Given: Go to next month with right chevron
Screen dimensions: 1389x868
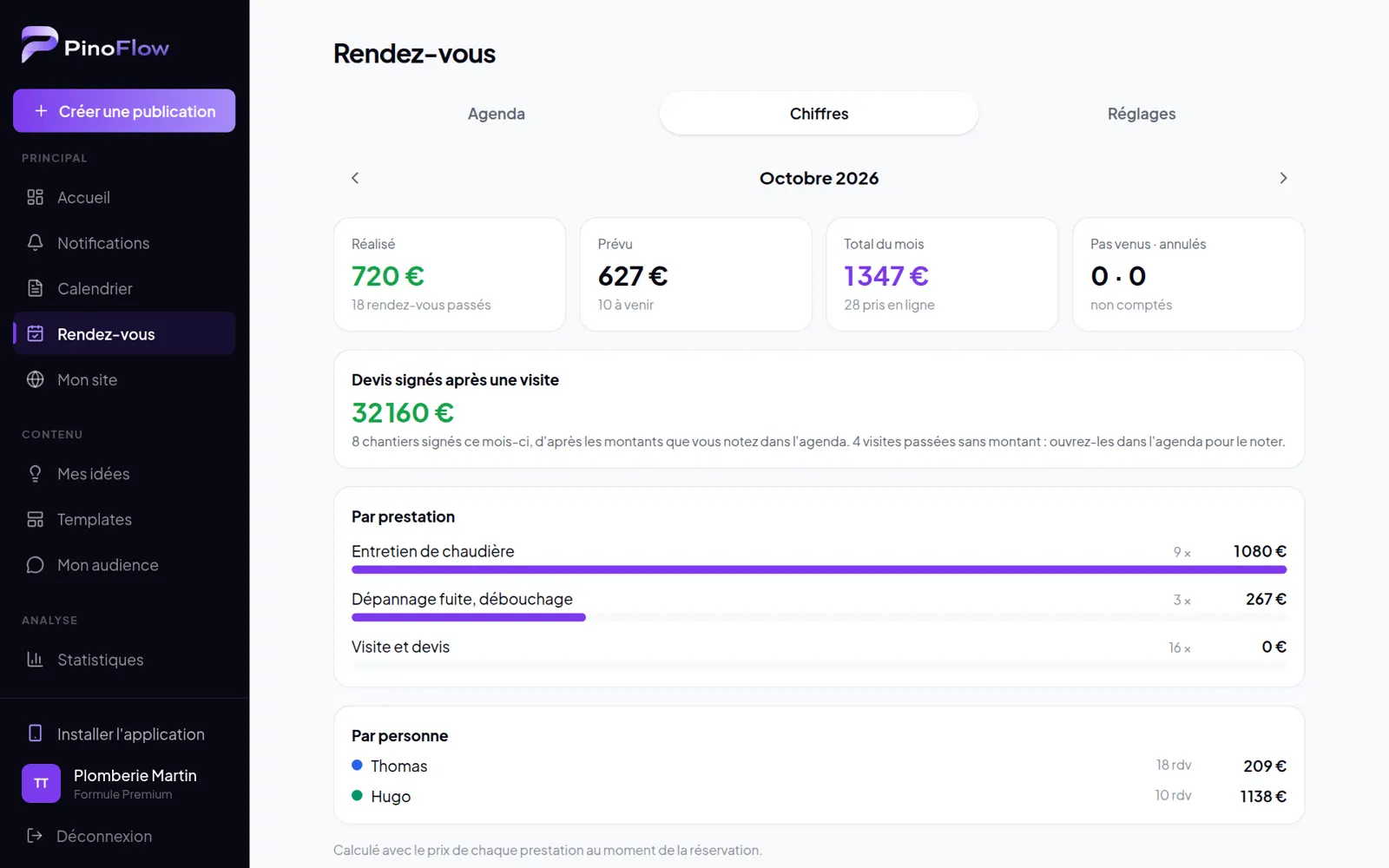Looking at the screenshot, I should pyautogui.click(x=1283, y=178).
